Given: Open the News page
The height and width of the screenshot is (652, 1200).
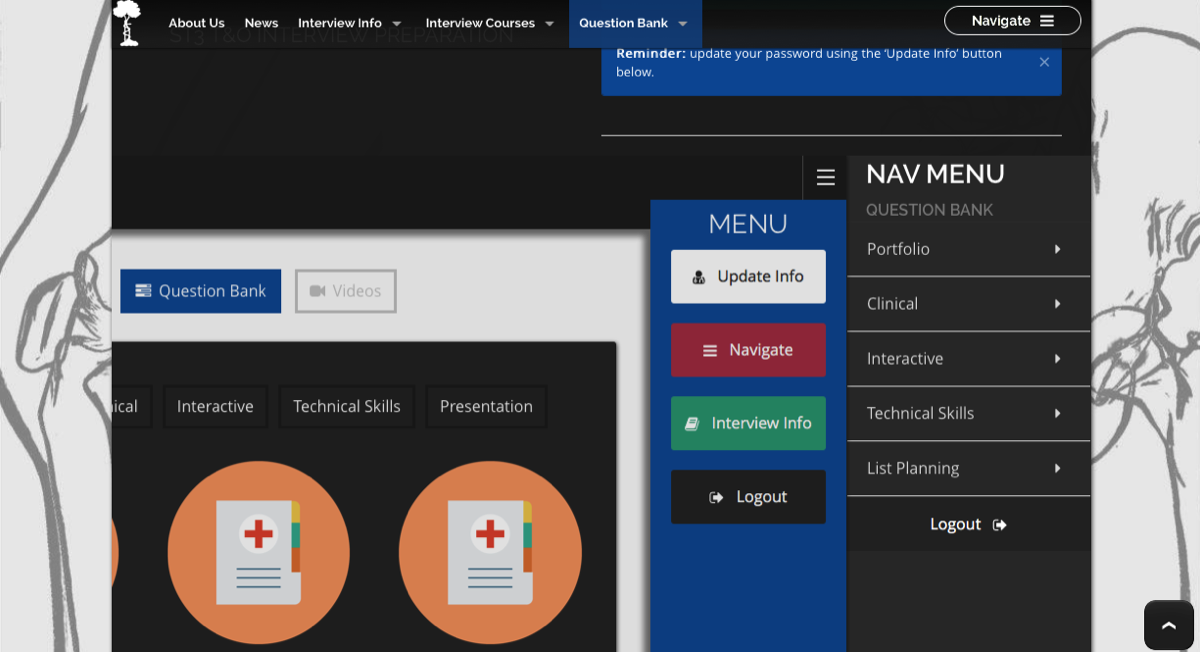Looking at the screenshot, I should (x=261, y=23).
